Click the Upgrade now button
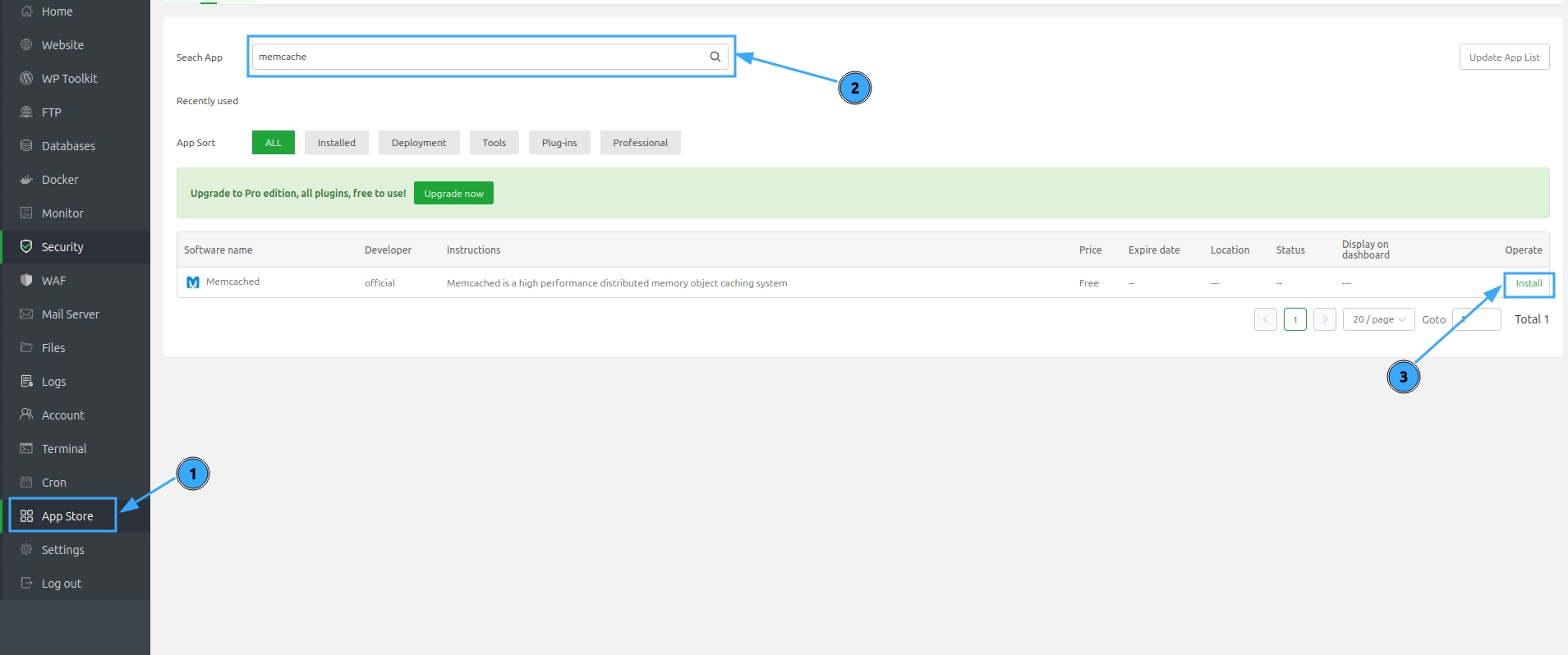The width and height of the screenshot is (1568, 655). [453, 194]
